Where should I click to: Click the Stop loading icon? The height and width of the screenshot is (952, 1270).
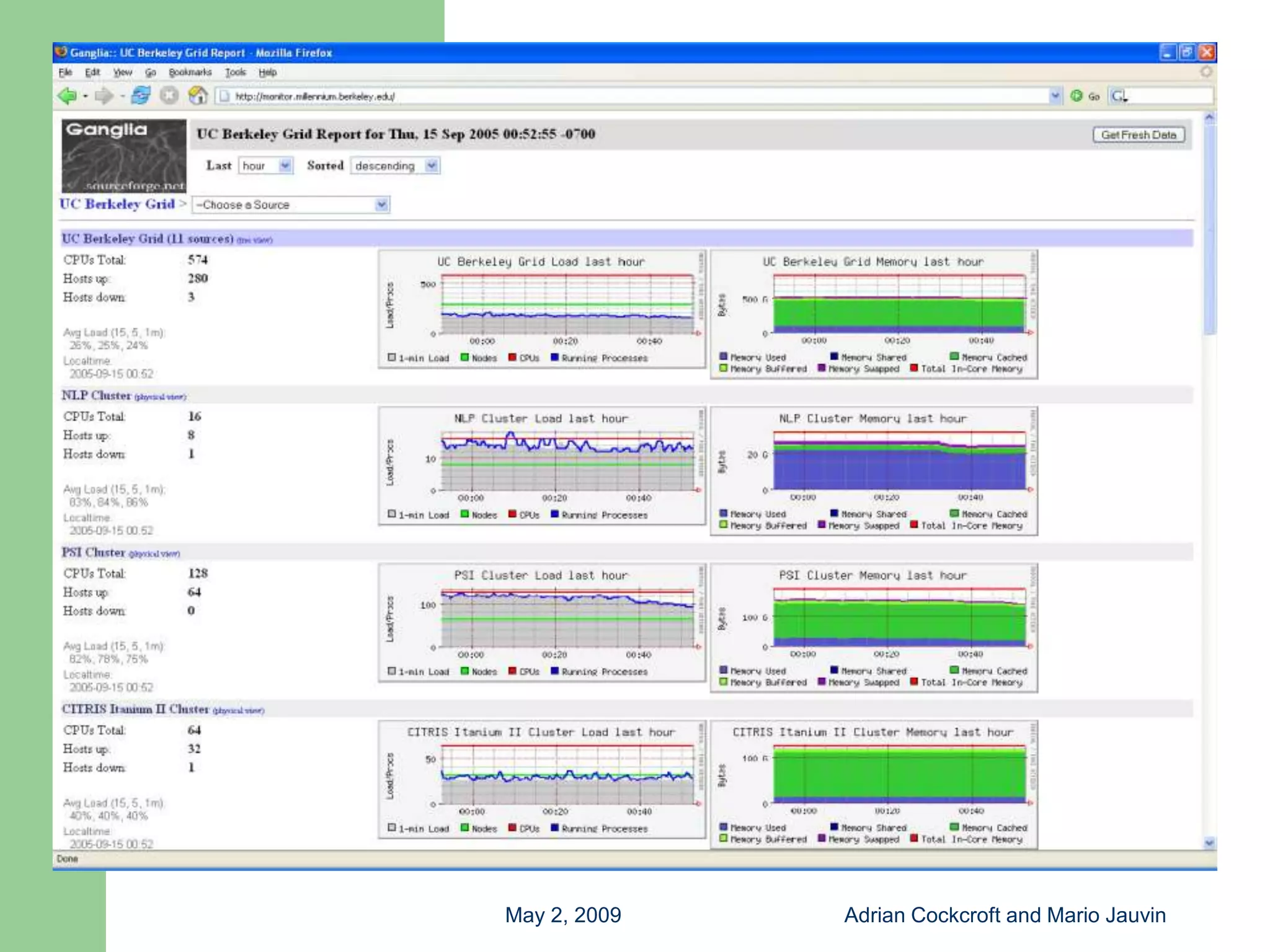169,95
